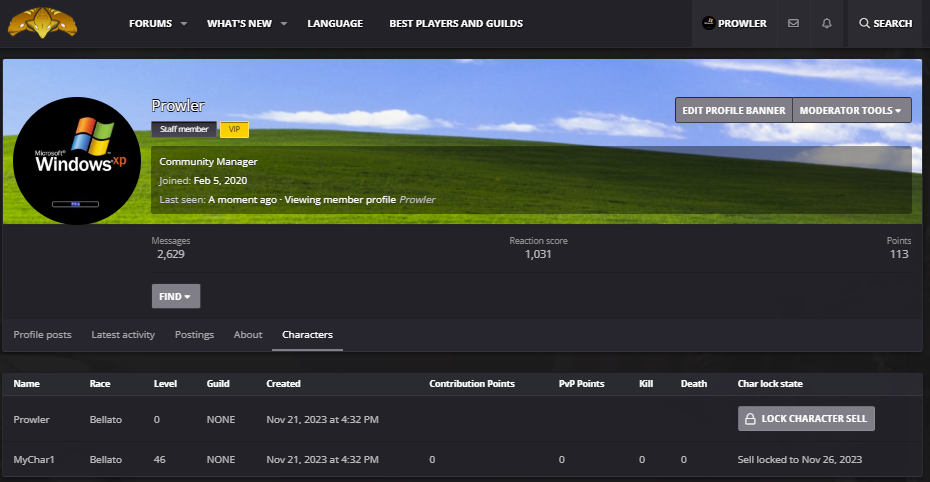
Task: Click the Name column header
Action: tap(27, 384)
